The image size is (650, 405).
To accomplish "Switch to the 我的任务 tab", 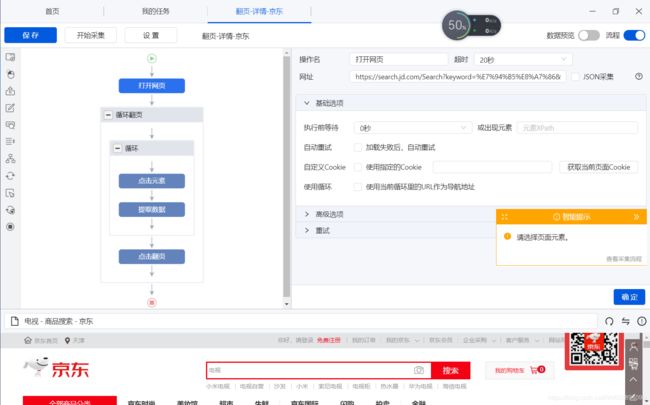I will (155, 11).
